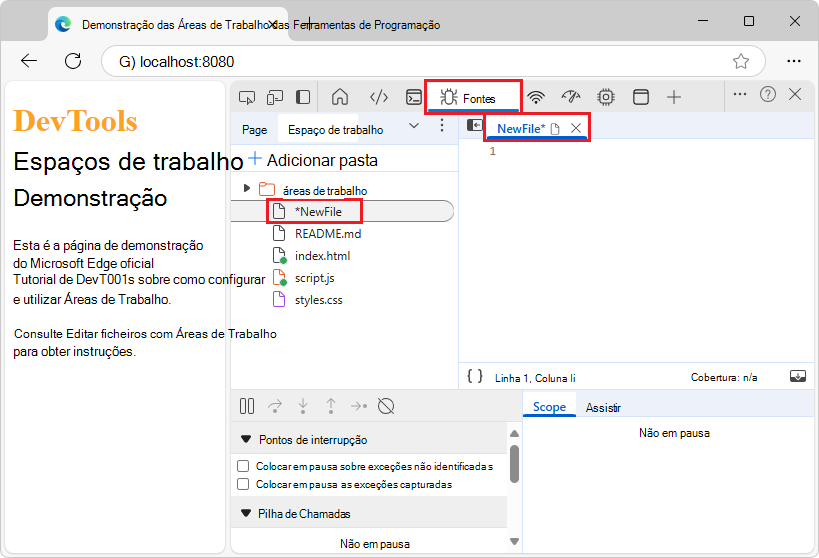
Task: Open browser Settings and more menu
Action: point(794,61)
